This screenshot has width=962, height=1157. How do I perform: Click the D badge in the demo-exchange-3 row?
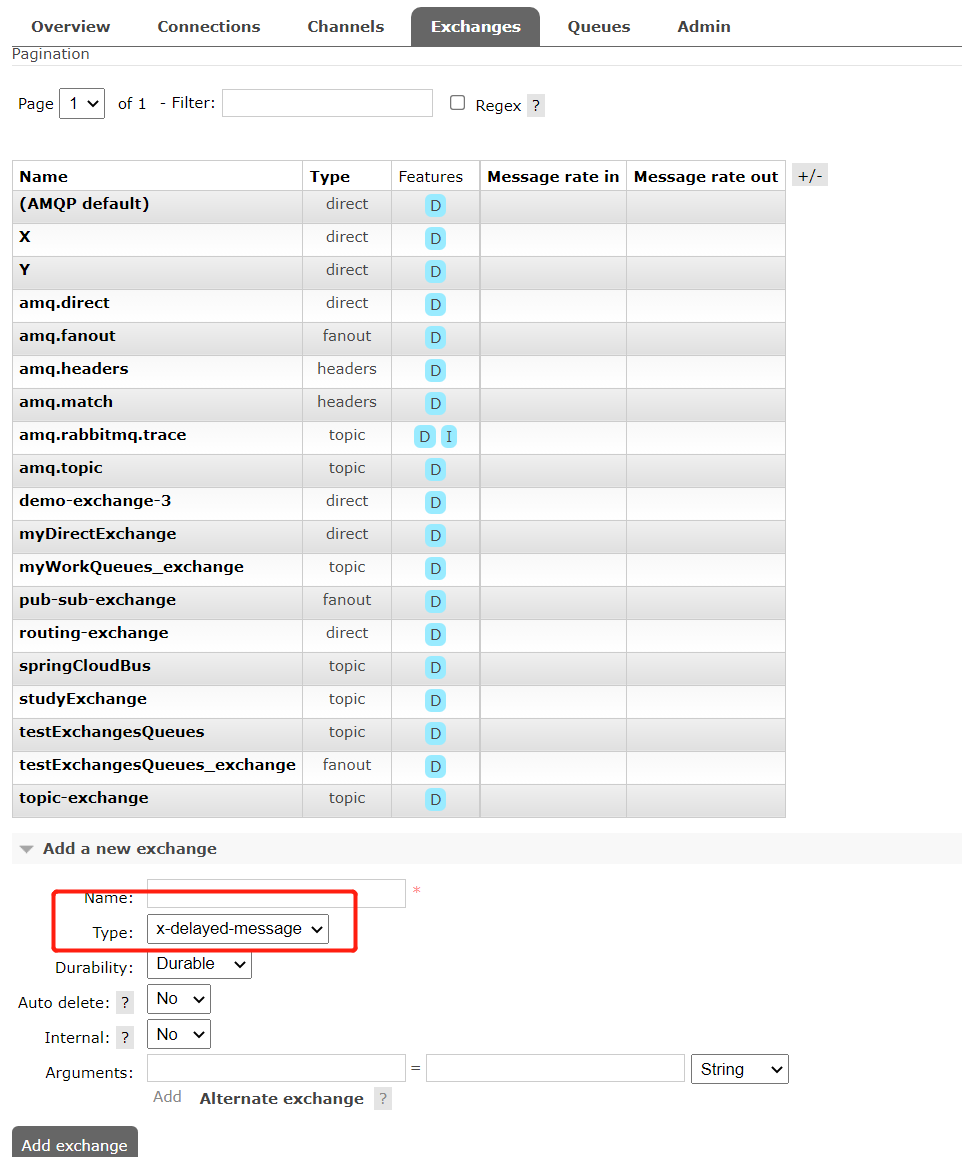click(435, 502)
